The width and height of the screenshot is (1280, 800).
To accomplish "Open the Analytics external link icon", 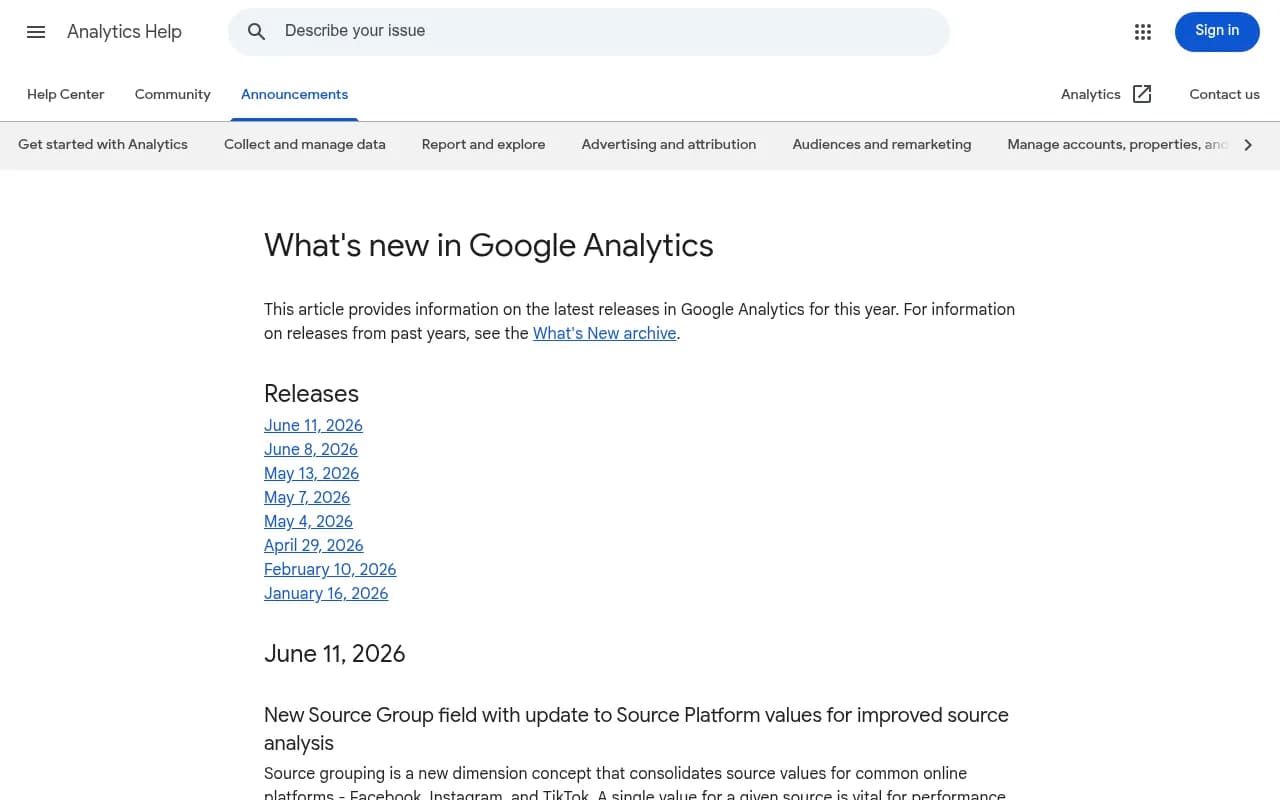I will 1142,94.
